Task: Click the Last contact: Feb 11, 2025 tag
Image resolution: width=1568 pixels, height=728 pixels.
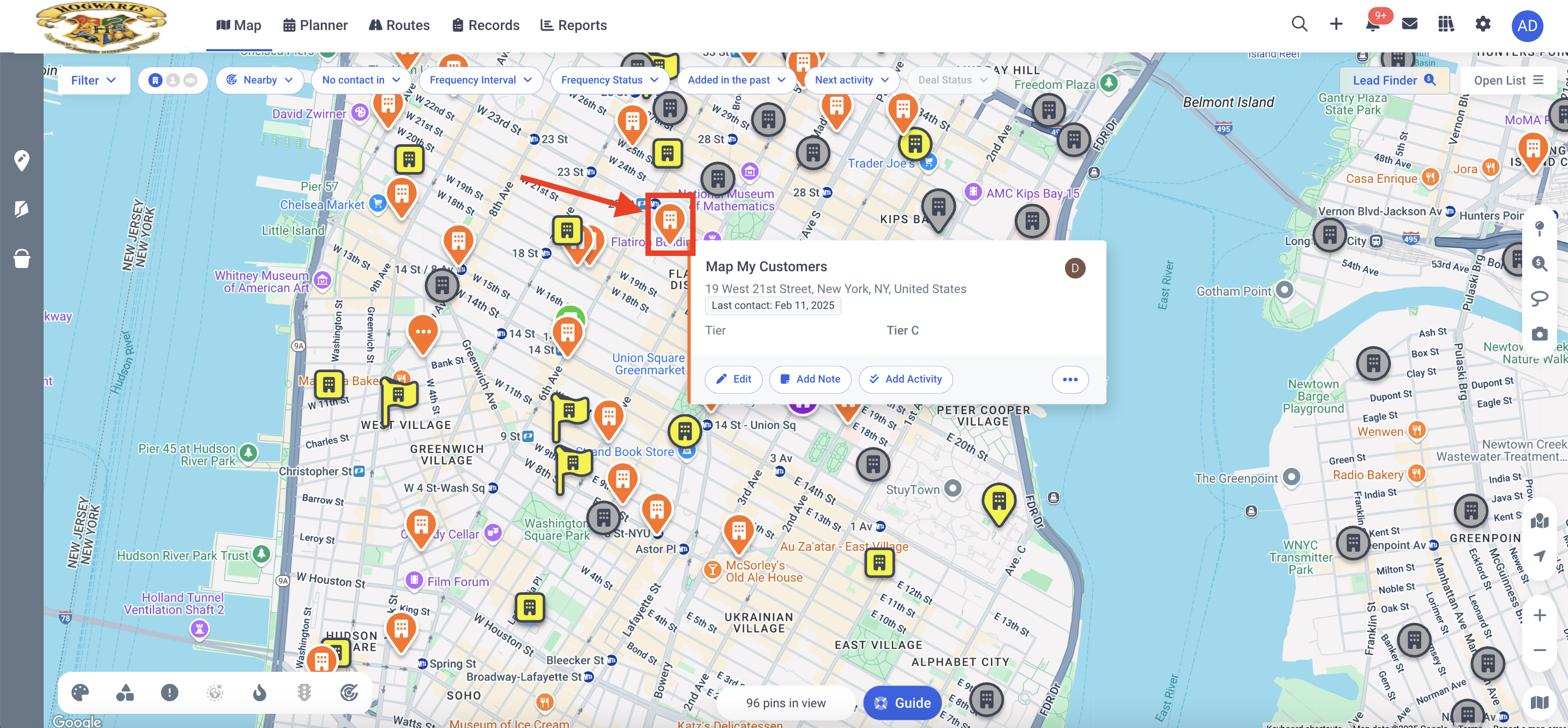Action: pyautogui.click(x=773, y=306)
